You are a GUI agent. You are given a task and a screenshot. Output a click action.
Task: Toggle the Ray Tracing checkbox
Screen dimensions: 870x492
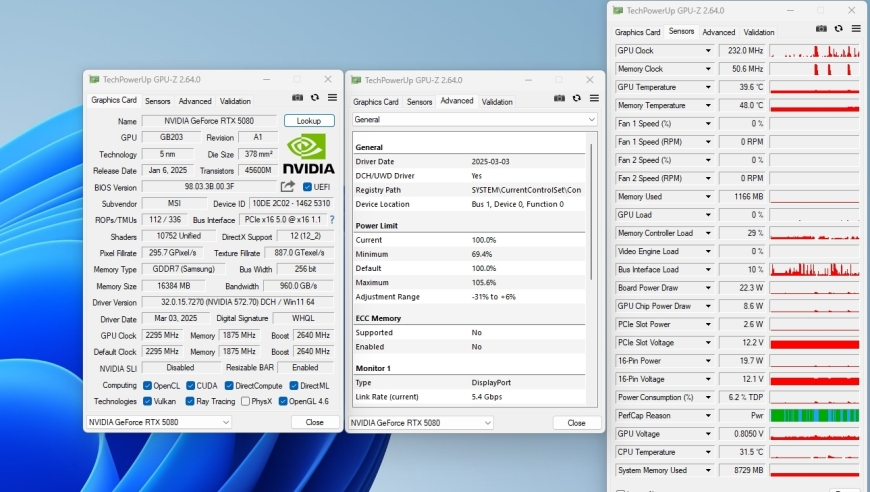[x=190, y=401]
